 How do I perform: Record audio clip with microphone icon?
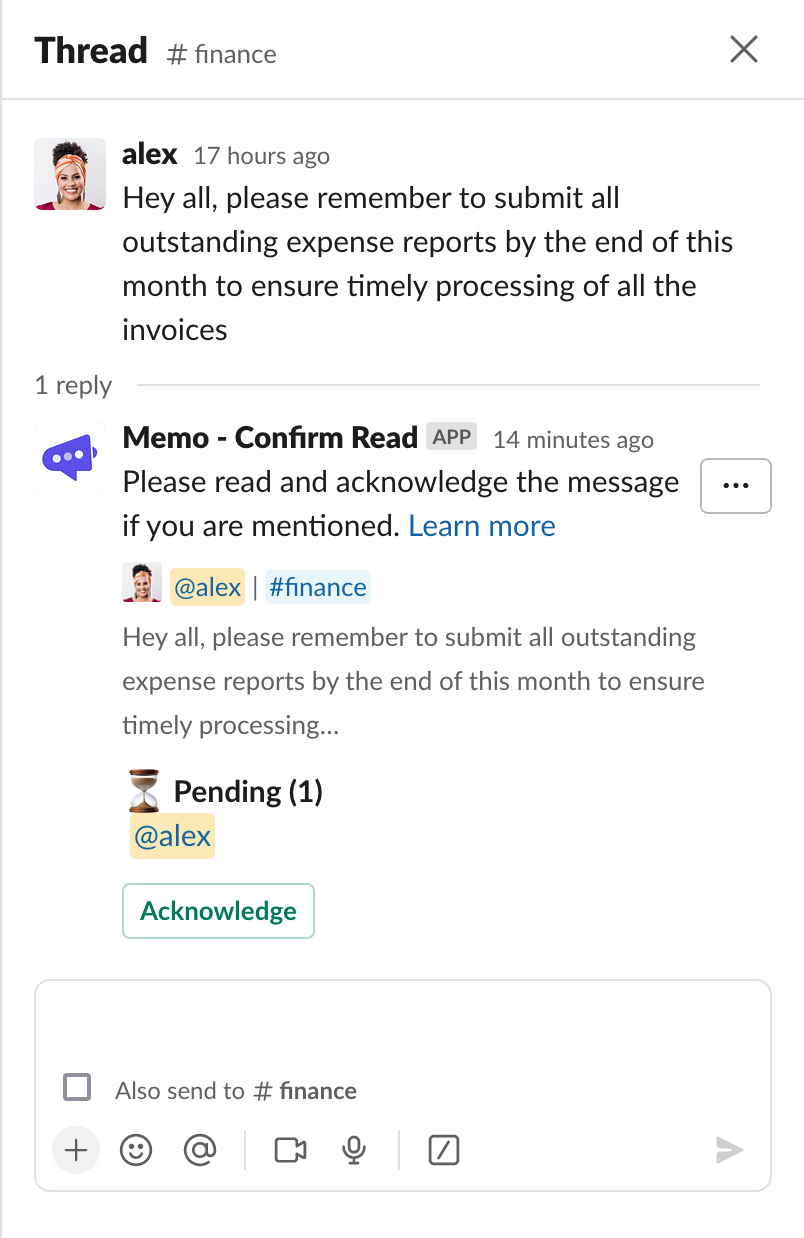pos(353,1151)
